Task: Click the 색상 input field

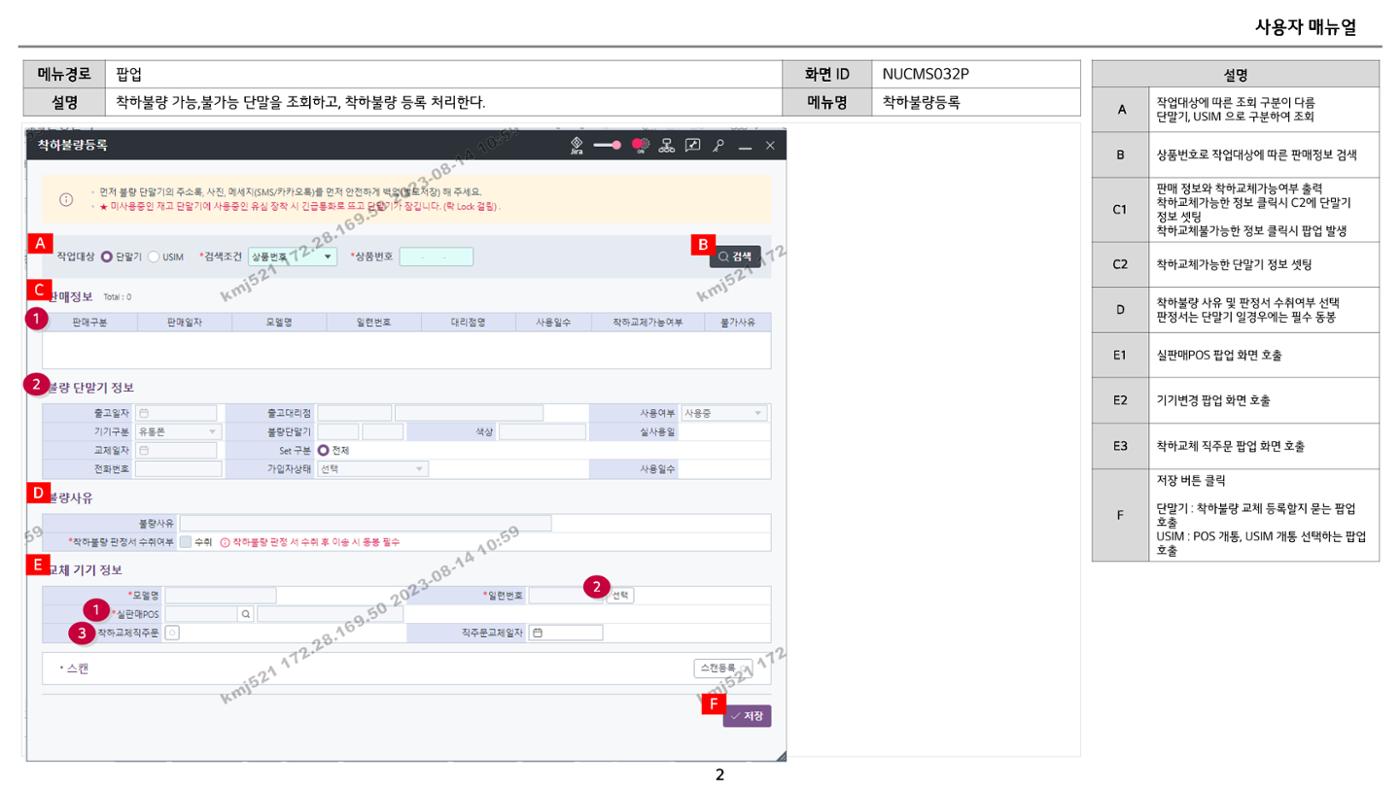Action: (x=542, y=431)
